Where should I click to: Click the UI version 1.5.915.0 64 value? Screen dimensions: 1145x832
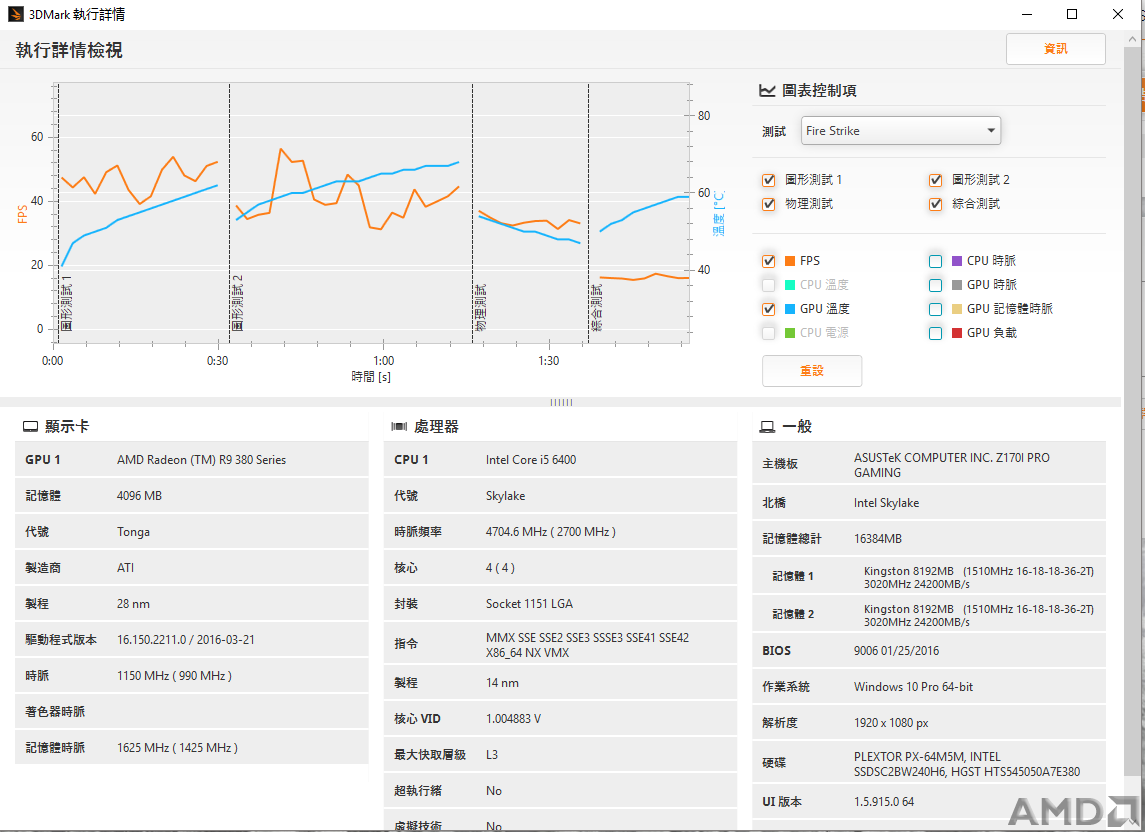tap(884, 801)
